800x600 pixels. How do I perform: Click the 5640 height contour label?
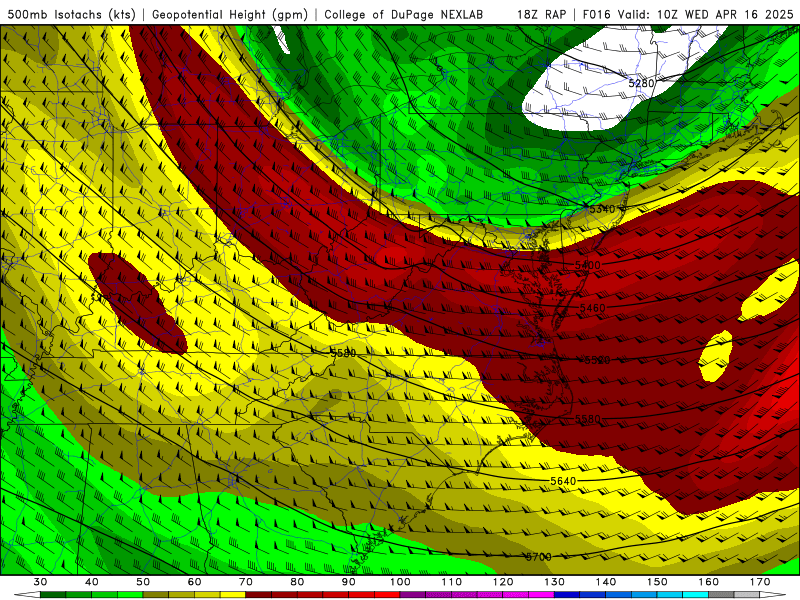(563, 481)
